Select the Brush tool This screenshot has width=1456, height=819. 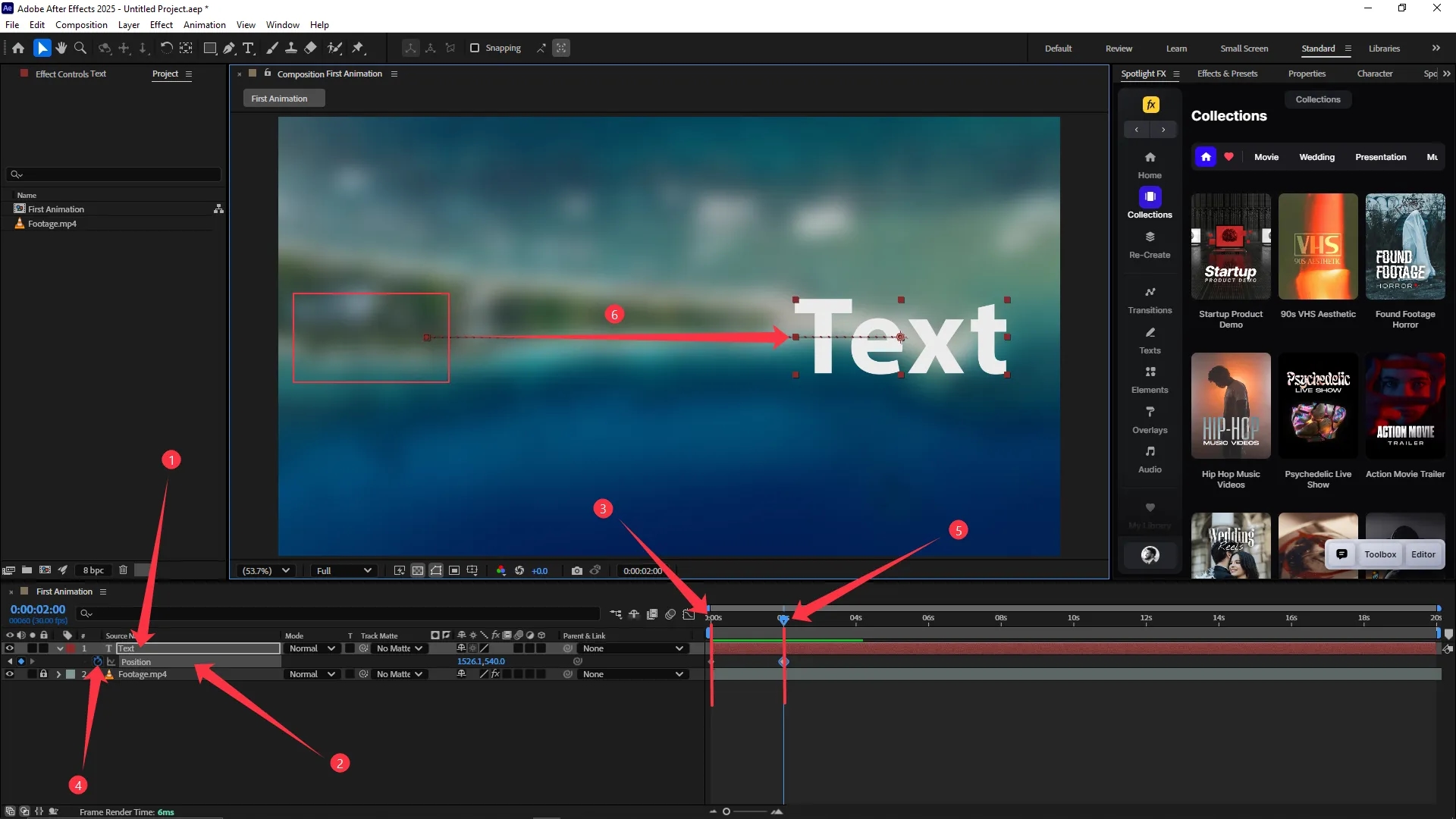coord(272,48)
